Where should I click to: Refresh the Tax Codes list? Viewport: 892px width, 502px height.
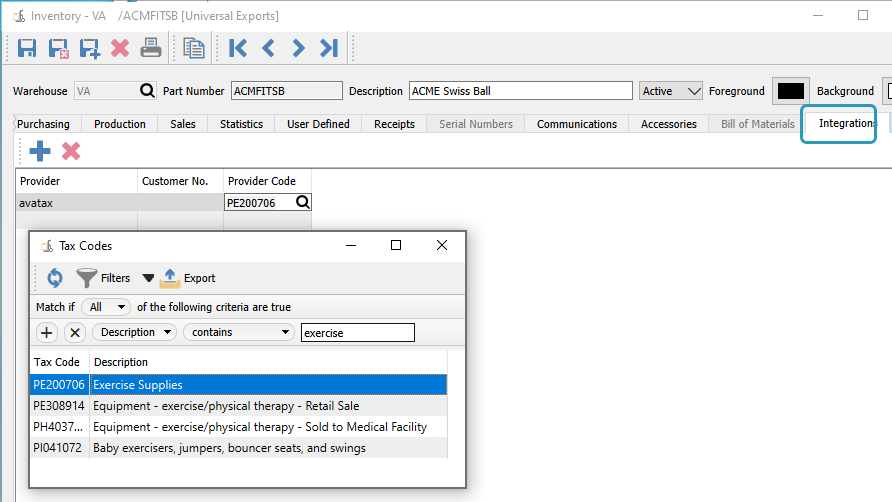(x=55, y=278)
